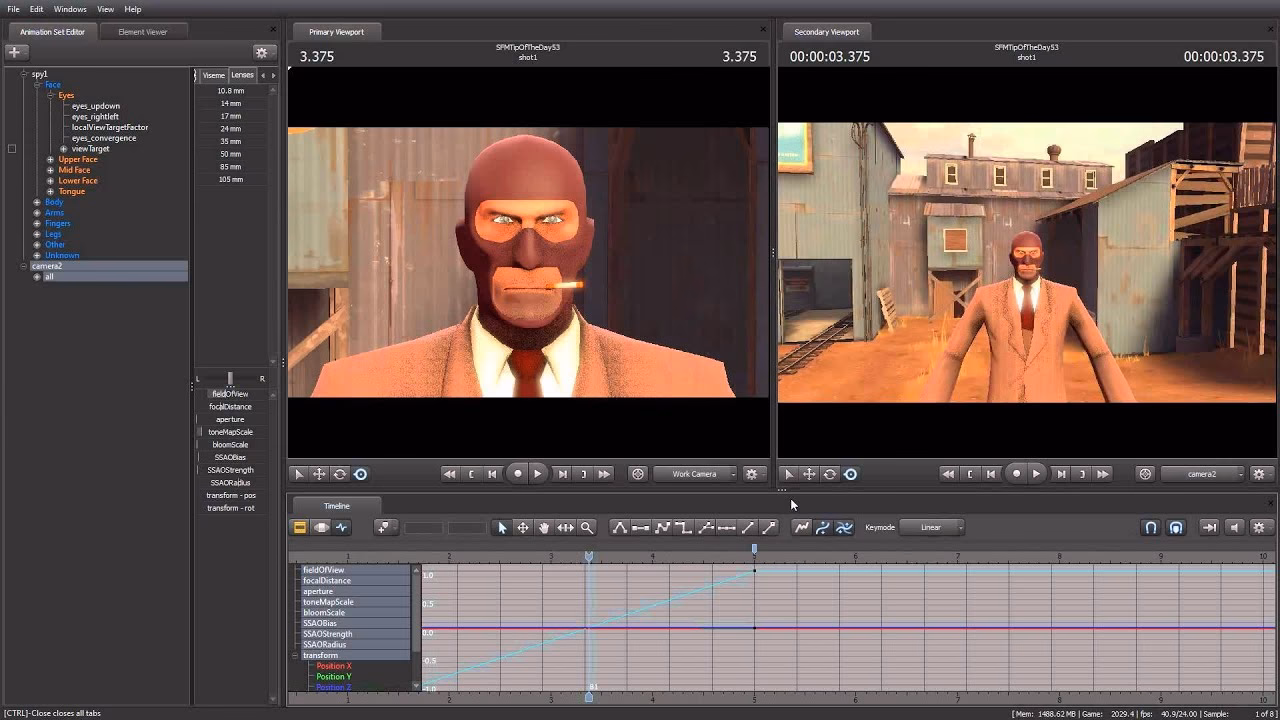The width and height of the screenshot is (1280, 720).
Task: Click the L-R balance slider handle
Action: coord(230,378)
